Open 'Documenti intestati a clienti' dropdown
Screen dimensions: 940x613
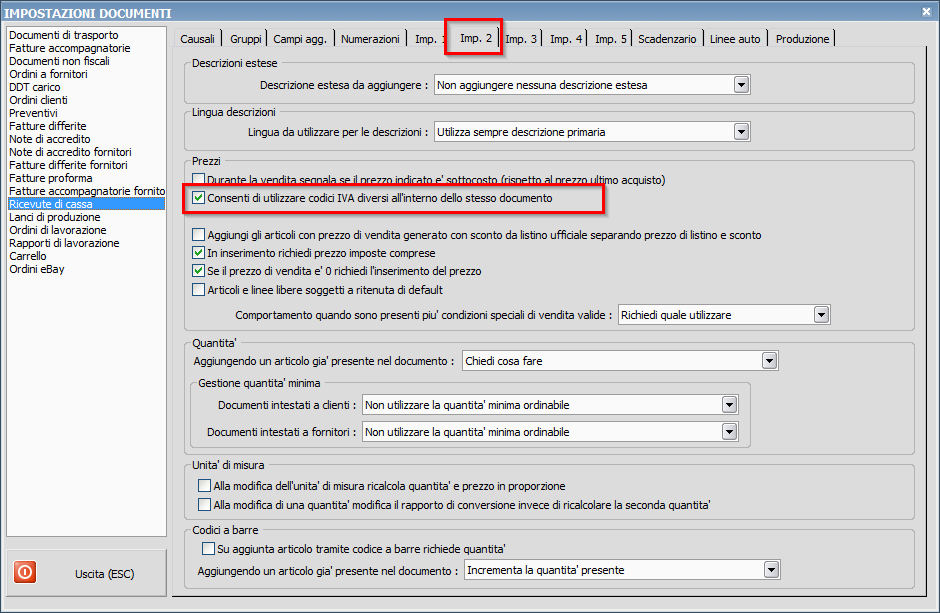pyautogui.click(x=730, y=405)
